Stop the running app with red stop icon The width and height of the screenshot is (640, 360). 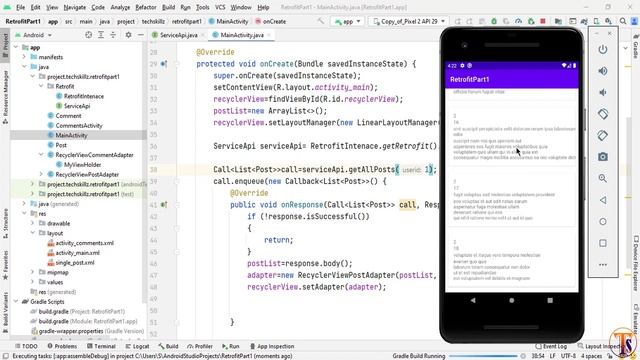(x=543, y=21)
